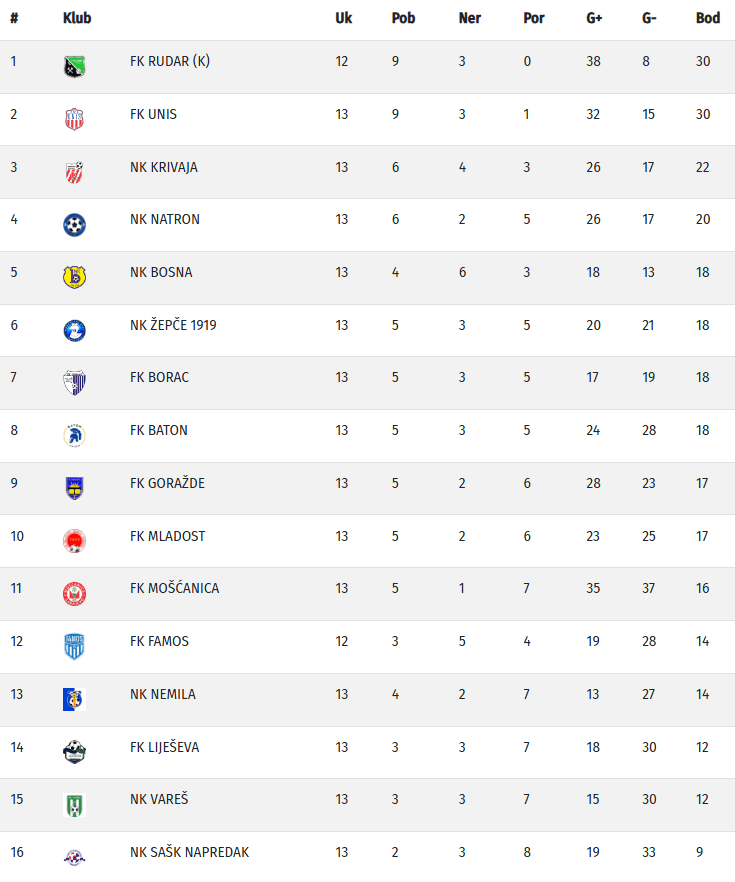The image size is (735, 882).
Task: Click the FK Rudar club crest
Action: click(x=74, y=66)
